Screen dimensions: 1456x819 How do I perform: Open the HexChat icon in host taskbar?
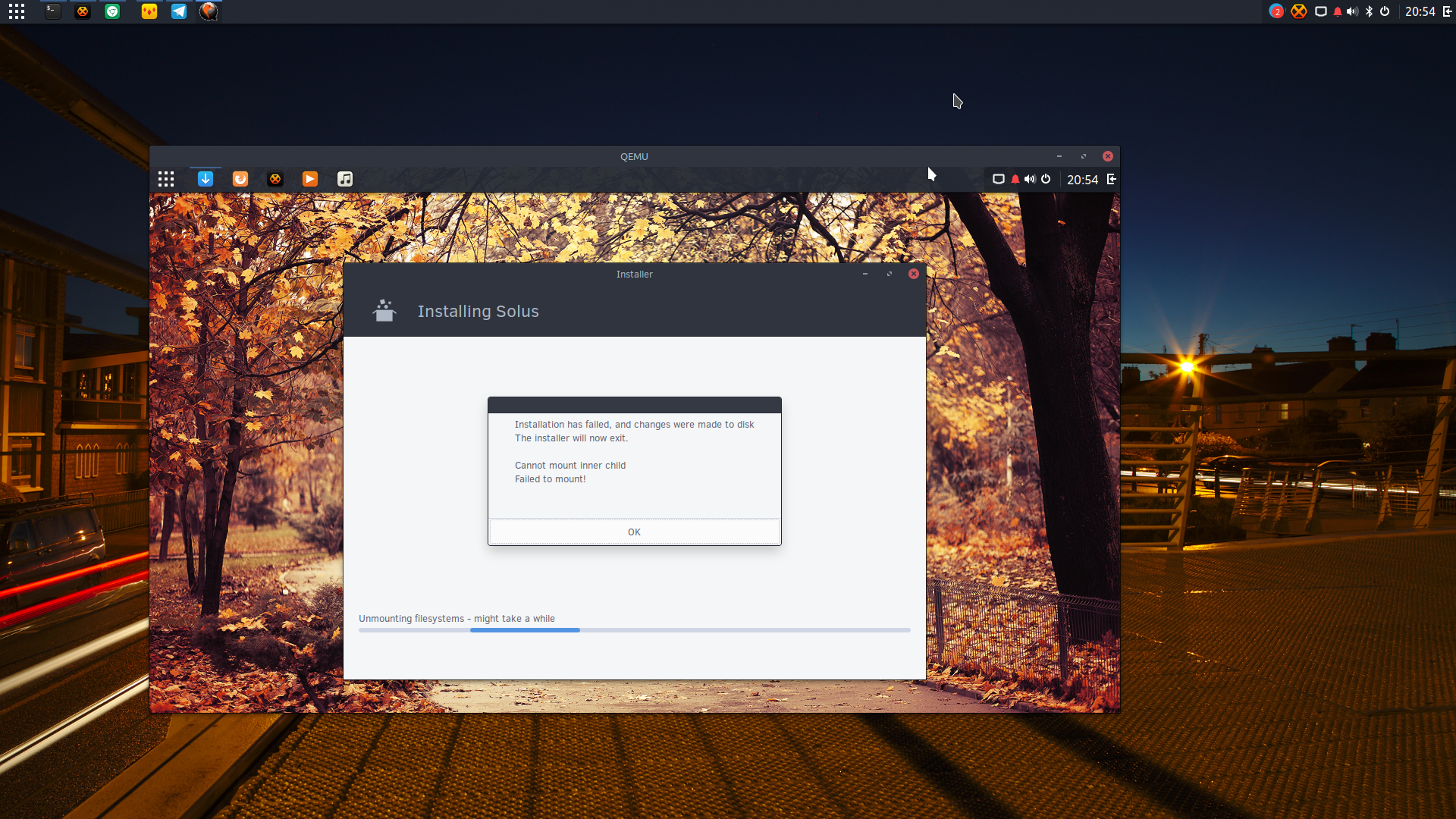[x=83, y=11]
